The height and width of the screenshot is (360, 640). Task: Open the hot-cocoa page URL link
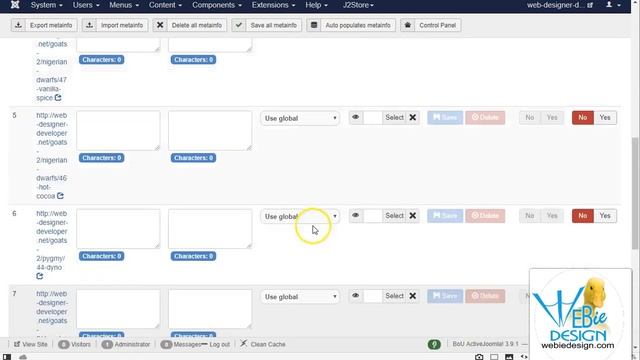click(x=51, y=156)
